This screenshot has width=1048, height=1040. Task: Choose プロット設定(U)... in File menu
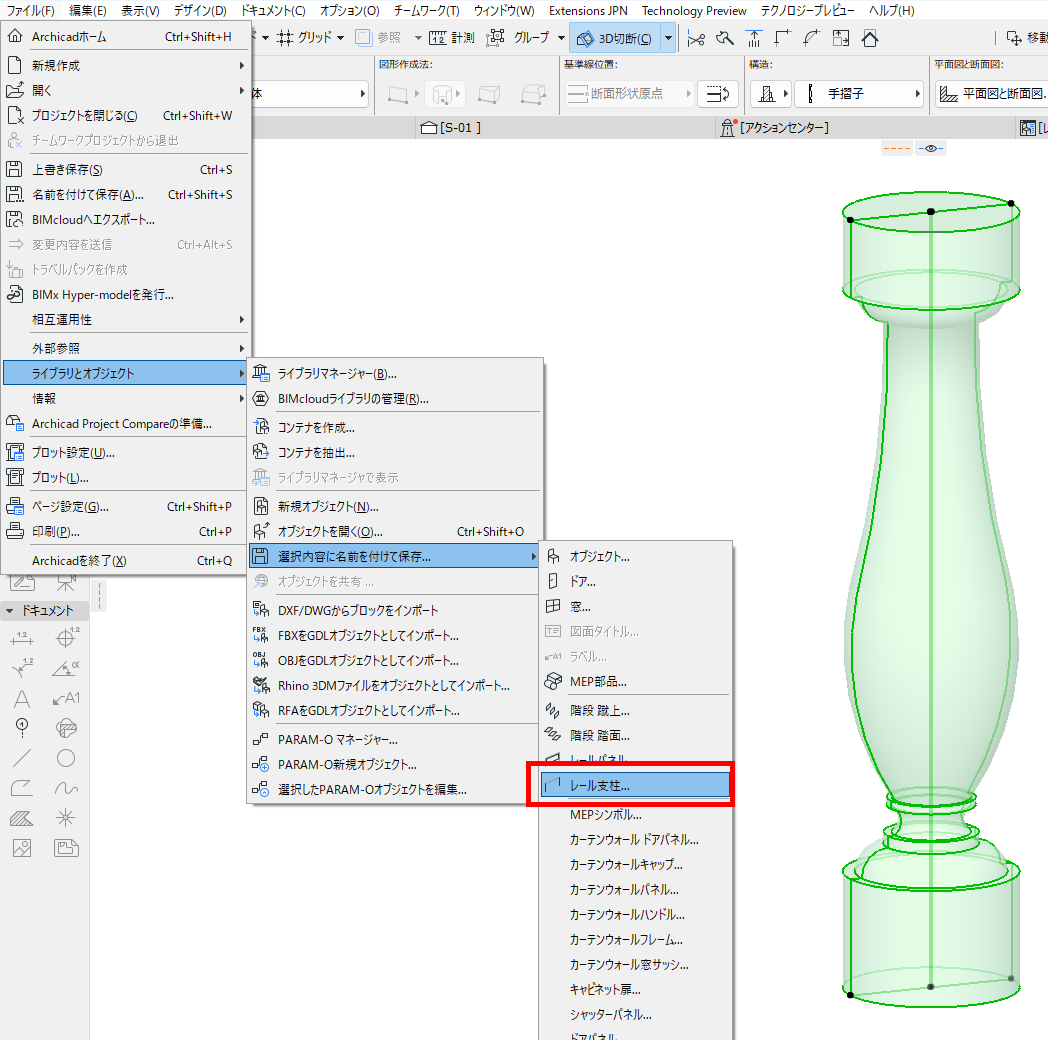[126, 452]
